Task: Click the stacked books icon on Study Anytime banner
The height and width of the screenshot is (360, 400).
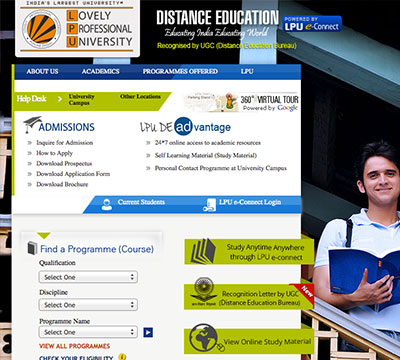Action: [203, 251]
